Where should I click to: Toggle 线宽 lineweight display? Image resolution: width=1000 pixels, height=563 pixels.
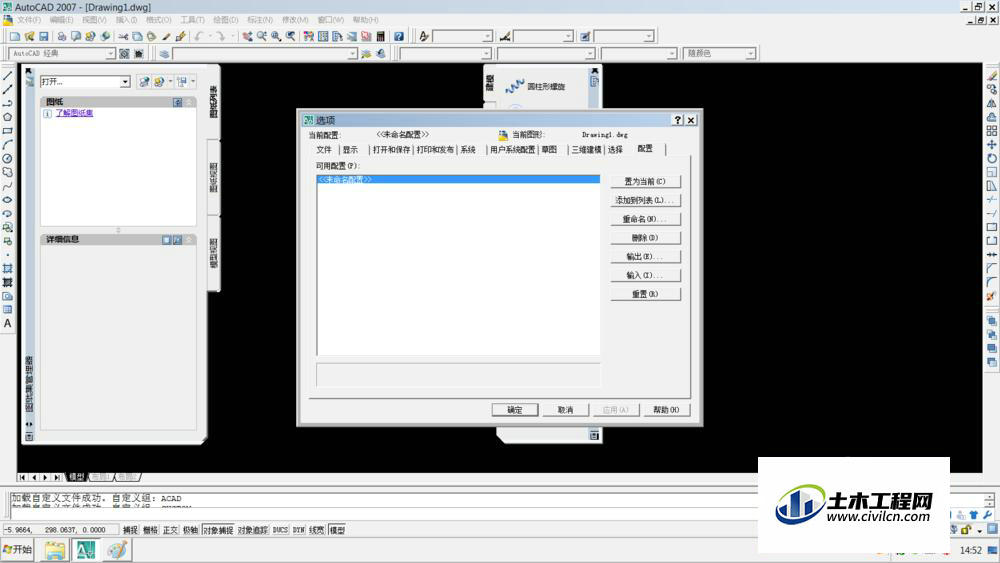(x=317, y=530)
